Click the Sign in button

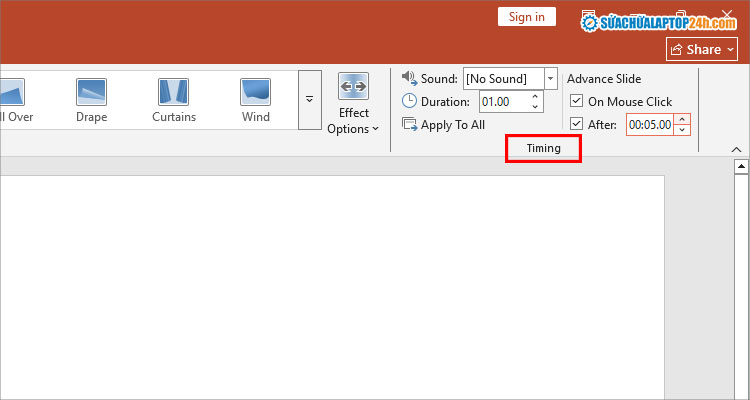527,17
